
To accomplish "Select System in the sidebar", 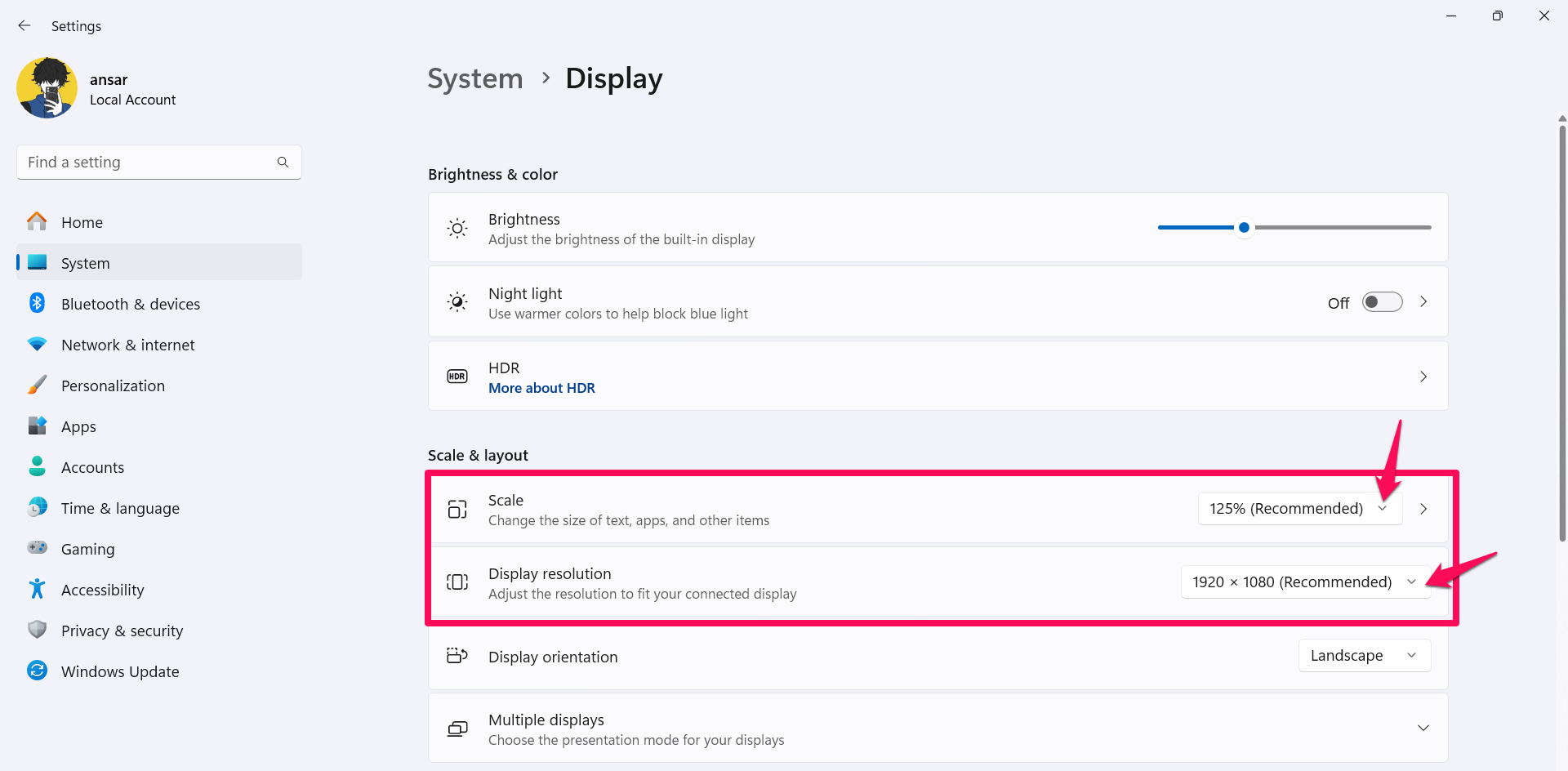I will tap(159, 263).
